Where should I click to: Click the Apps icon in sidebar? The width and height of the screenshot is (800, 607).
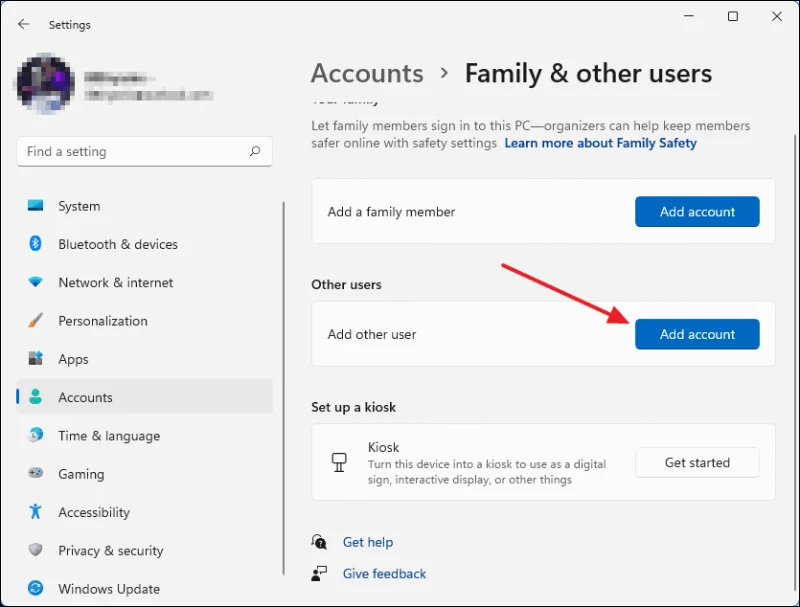click(35, 358)
